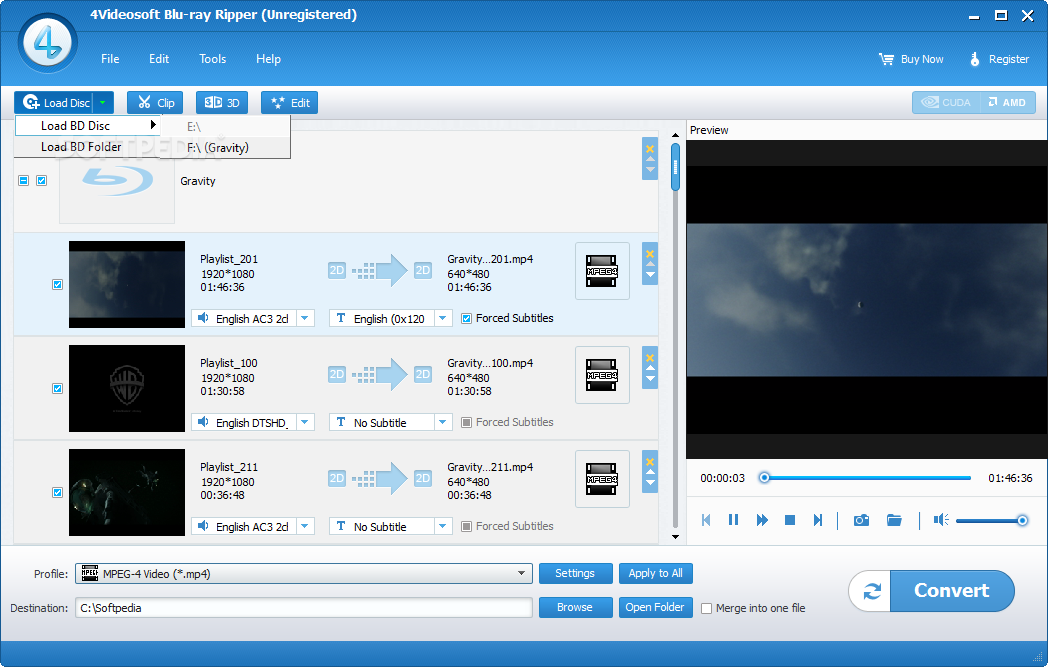Pause the preview playback
The height and width of the screenshot is (667, 1048).
click(x=733, y=520)
